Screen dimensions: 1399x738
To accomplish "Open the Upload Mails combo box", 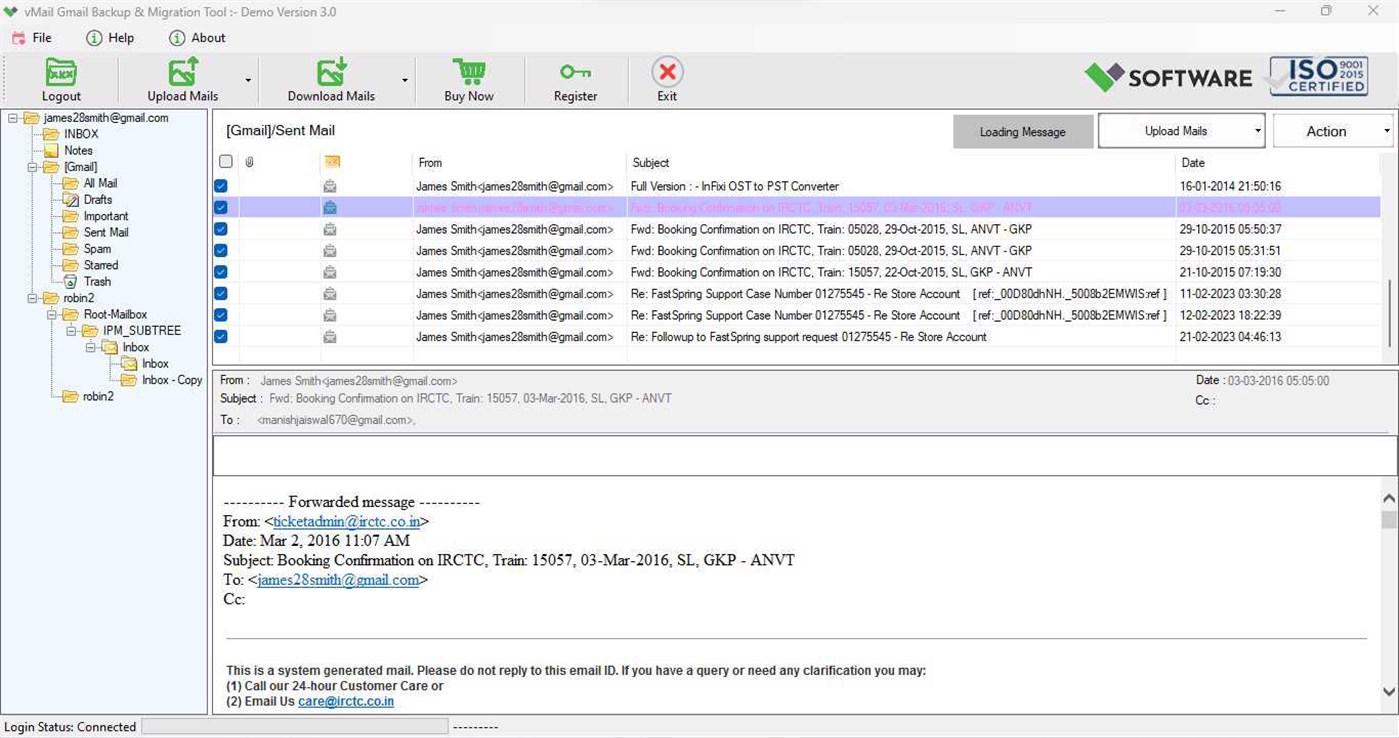I will coord(1181,131).
